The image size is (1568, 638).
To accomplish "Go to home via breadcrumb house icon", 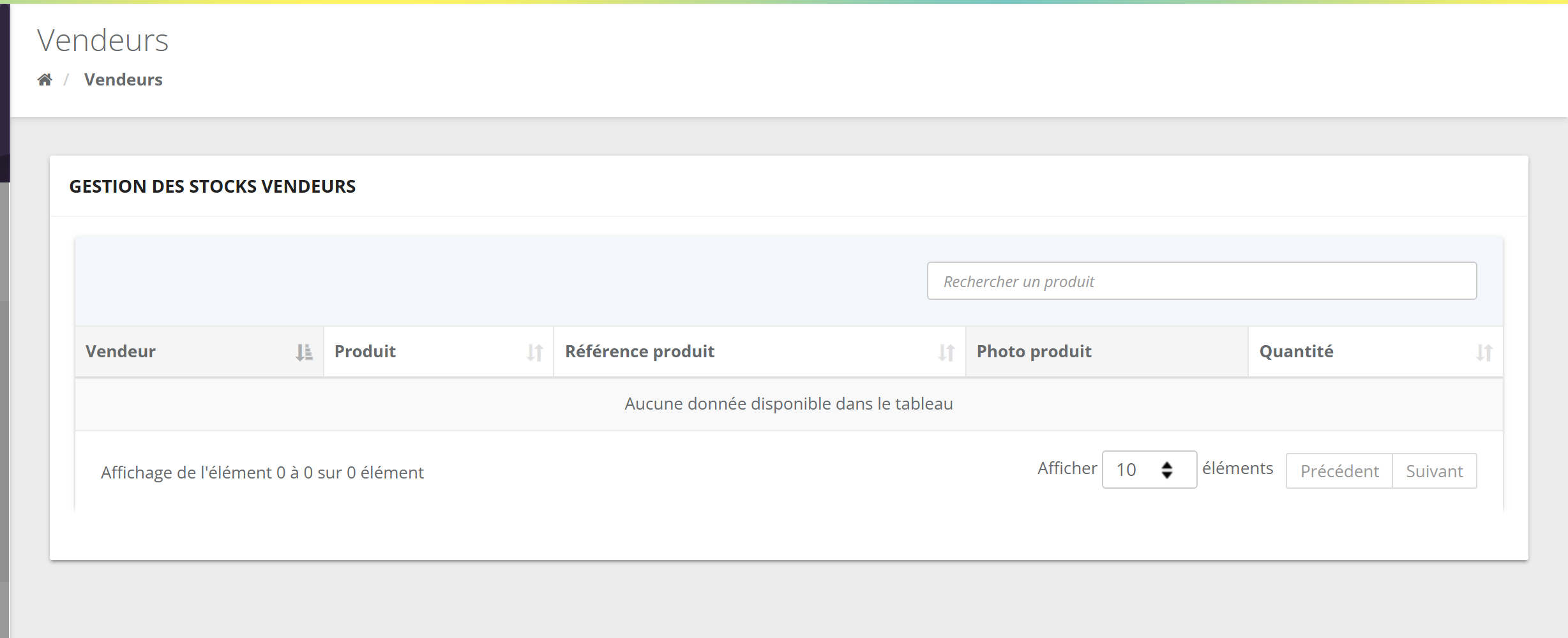I will click(45, 80).
